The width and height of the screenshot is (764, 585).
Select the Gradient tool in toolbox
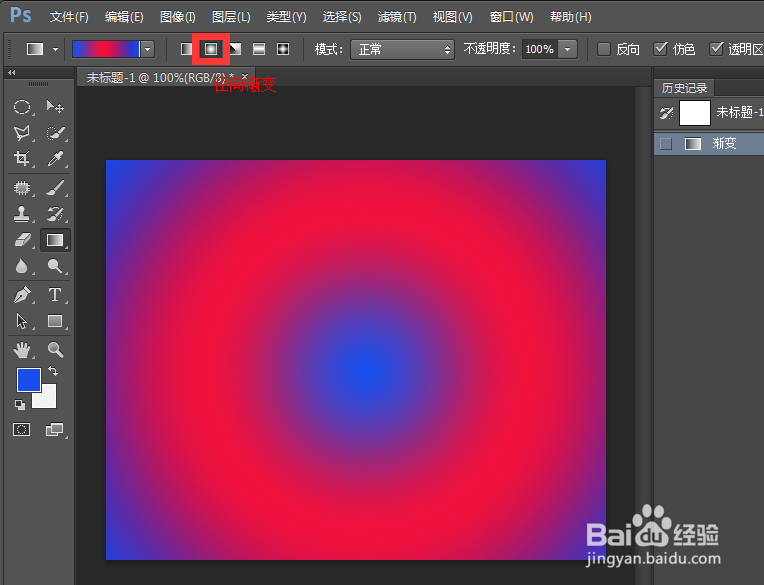click(55, 240)
